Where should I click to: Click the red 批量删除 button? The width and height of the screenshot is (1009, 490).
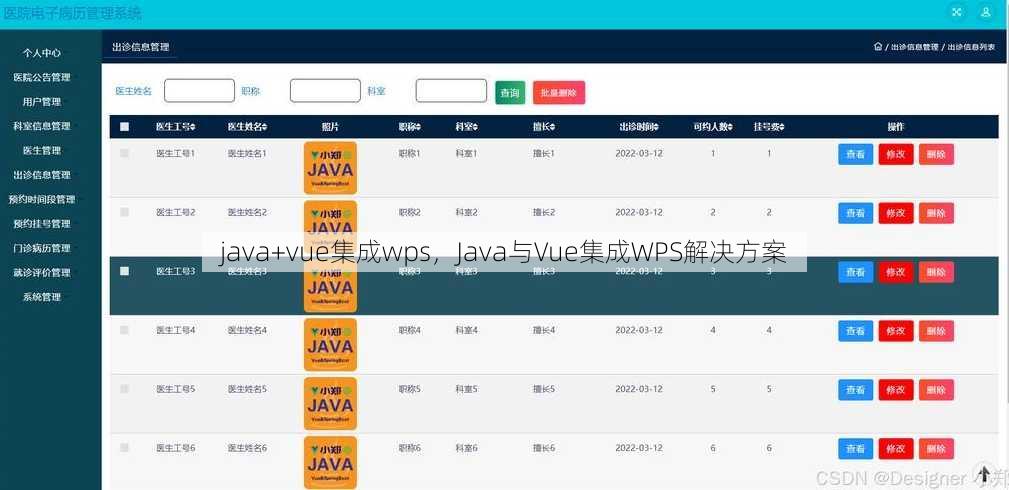pyautogui.click(x=559, y=93)
